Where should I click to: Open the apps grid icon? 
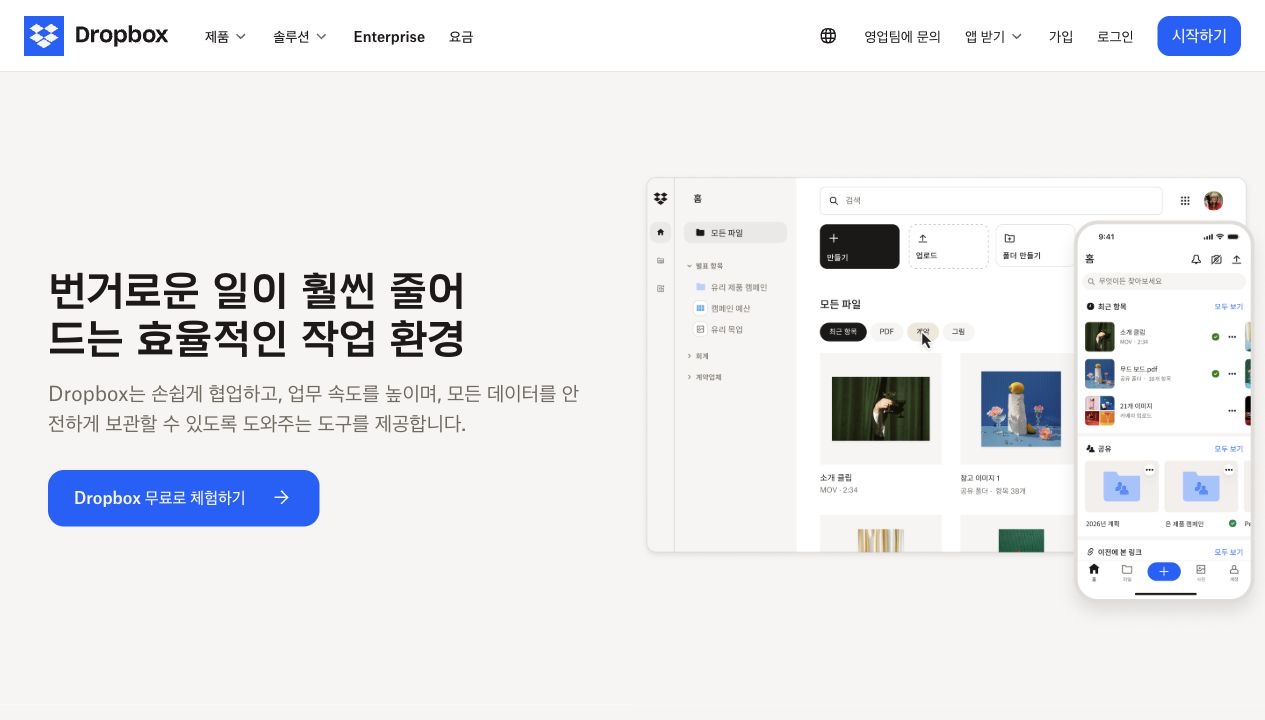click(x=1185, y=200)
